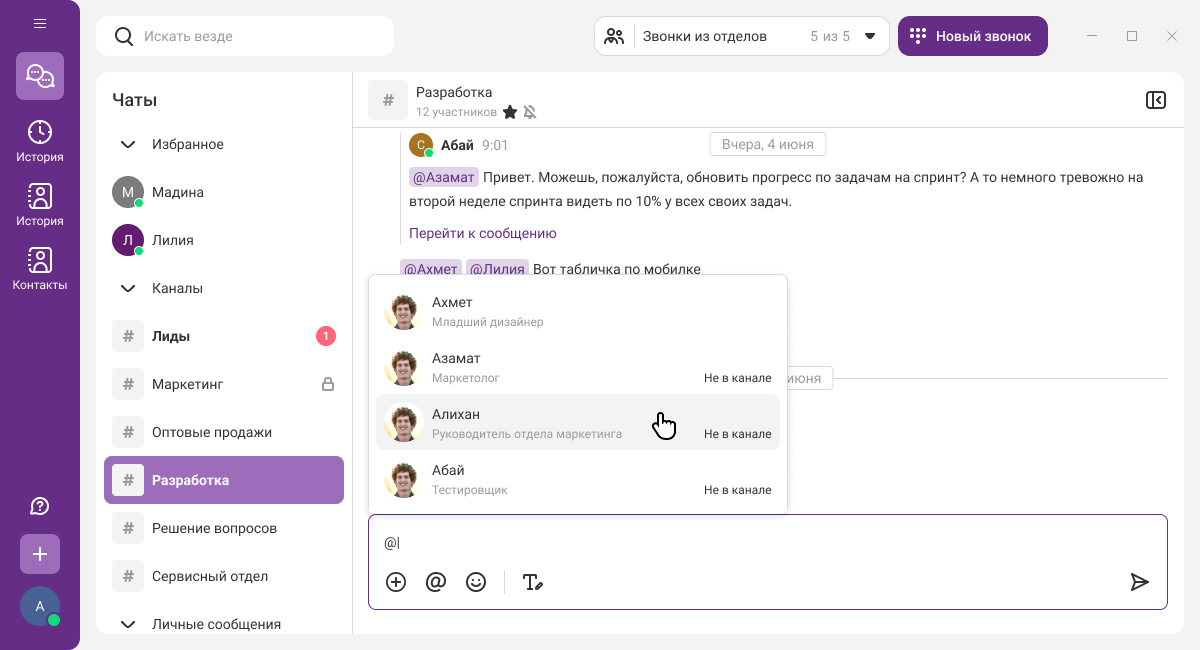Collapse the Избранное section

point(128,144)
